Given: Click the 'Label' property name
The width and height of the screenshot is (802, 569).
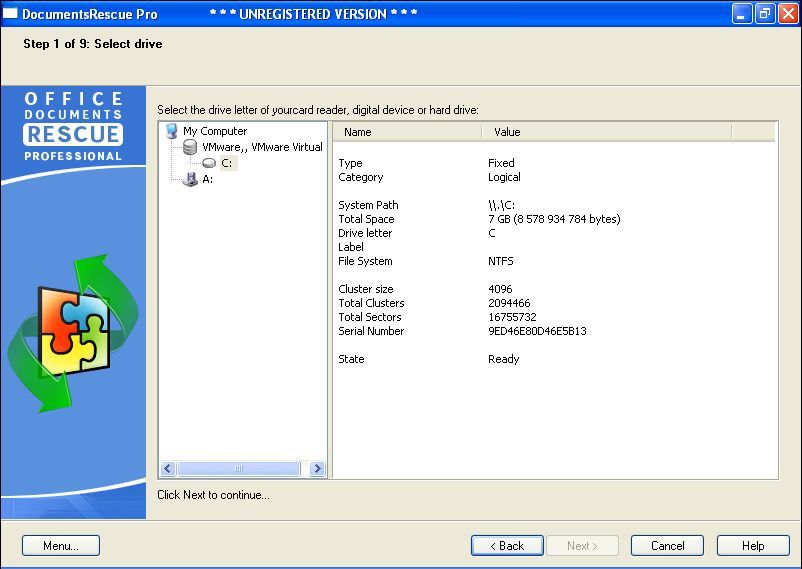Looking at the screenshot, I should [x=351, y=247].
